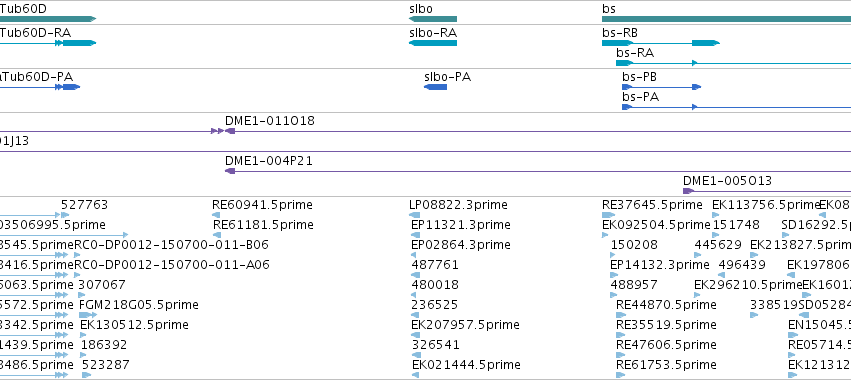
Task: Select the RE37645.5prime EST feature
Action: click(x=608, y=215)
